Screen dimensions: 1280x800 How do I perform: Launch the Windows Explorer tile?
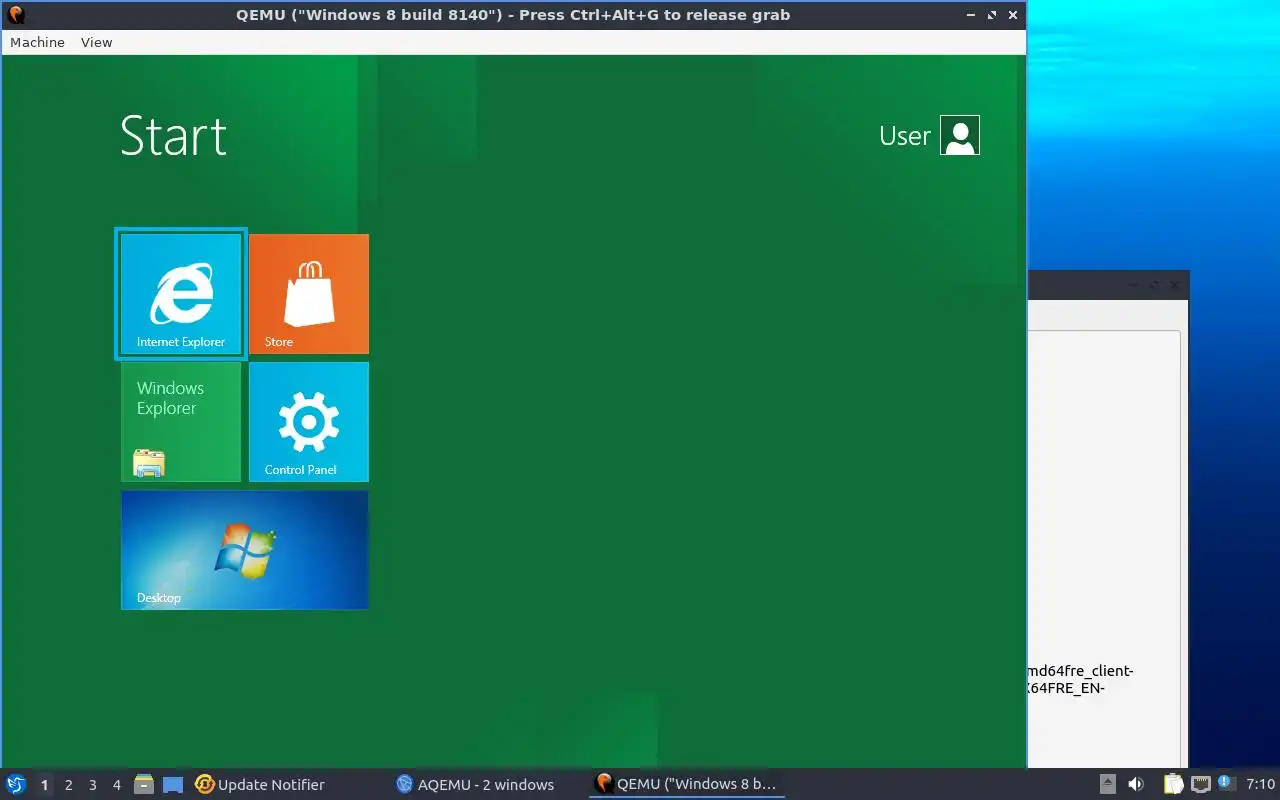[x=181, y=422]
